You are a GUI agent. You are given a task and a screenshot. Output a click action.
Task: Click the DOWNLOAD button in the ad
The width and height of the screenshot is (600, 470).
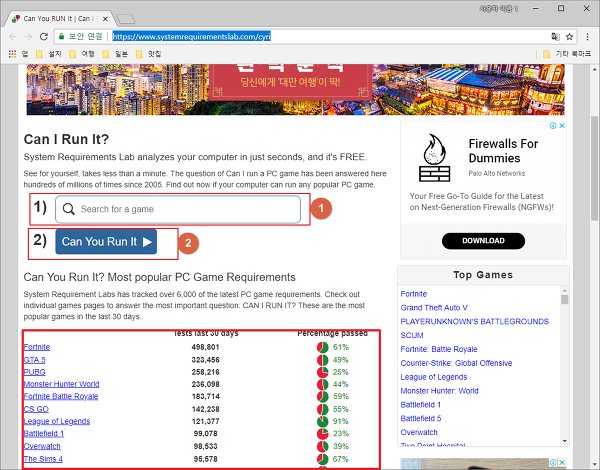483,241
